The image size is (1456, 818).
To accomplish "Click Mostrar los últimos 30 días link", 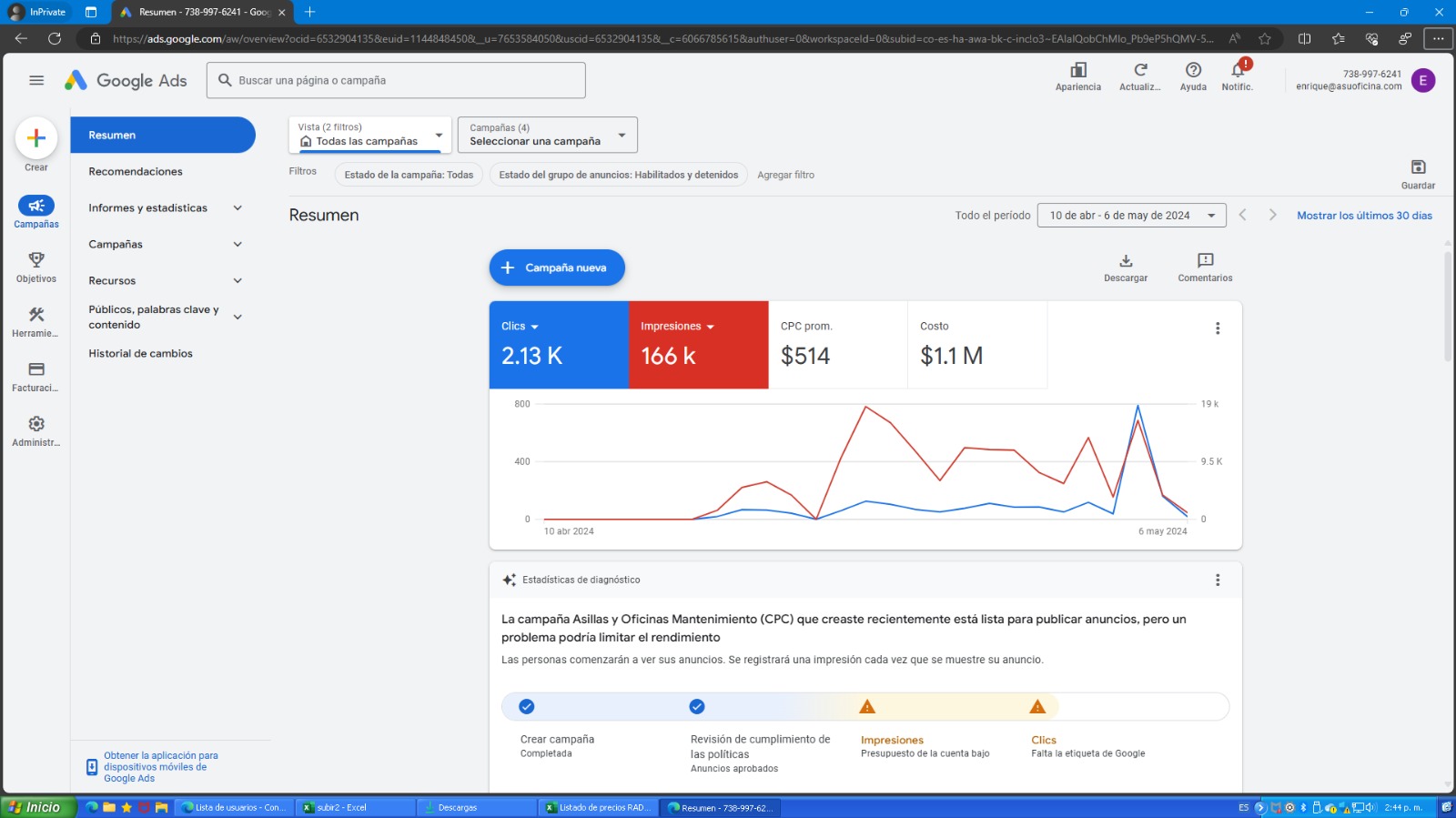I will tap(1364, 216).
